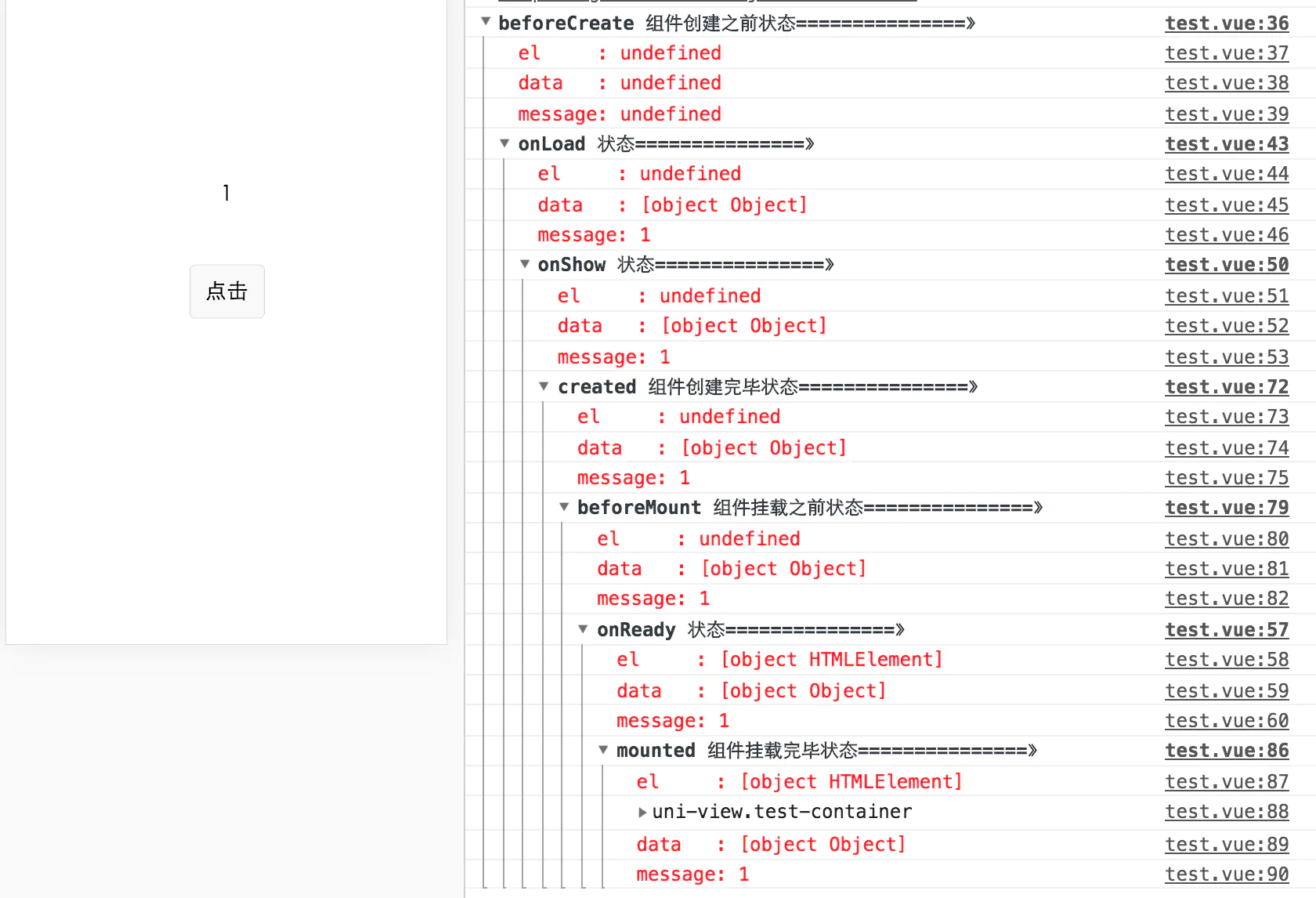Select the created 组件创建完毕状态 header text
This screenshot has width=1316, height=898.
pyautogui.click(x=768, y=387)
